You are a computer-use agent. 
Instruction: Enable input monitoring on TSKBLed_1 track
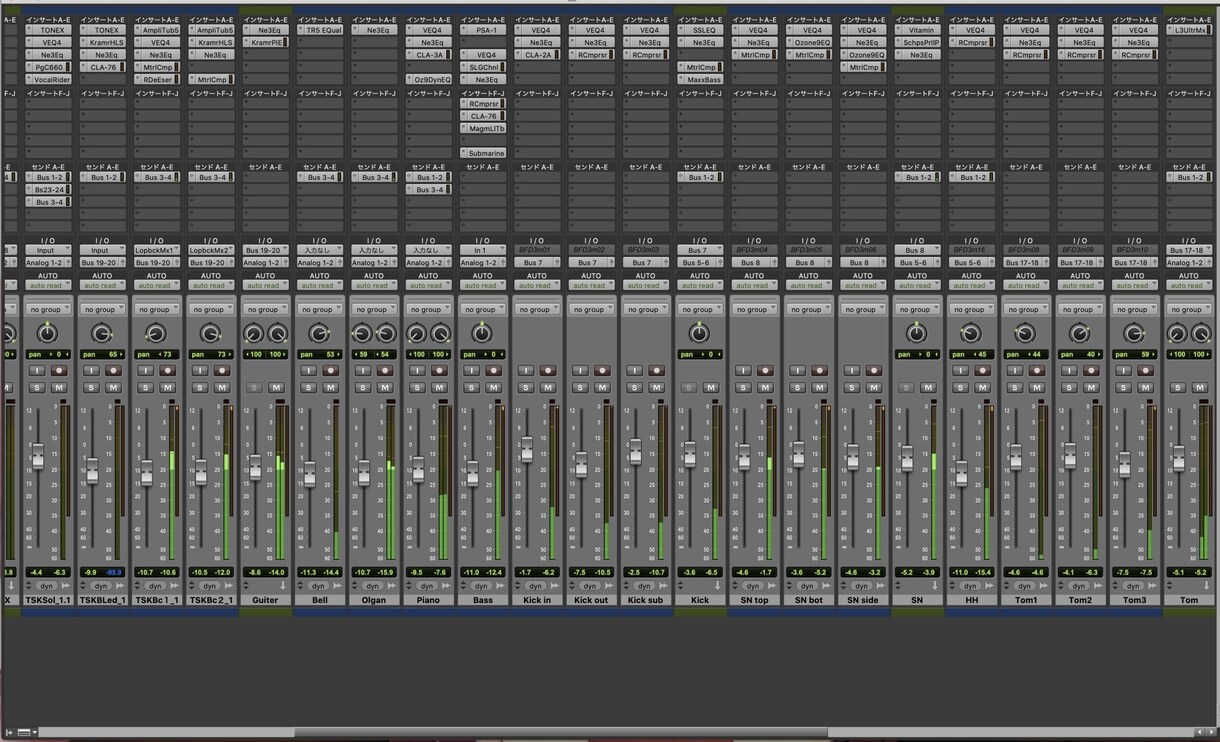pos(92,370)
